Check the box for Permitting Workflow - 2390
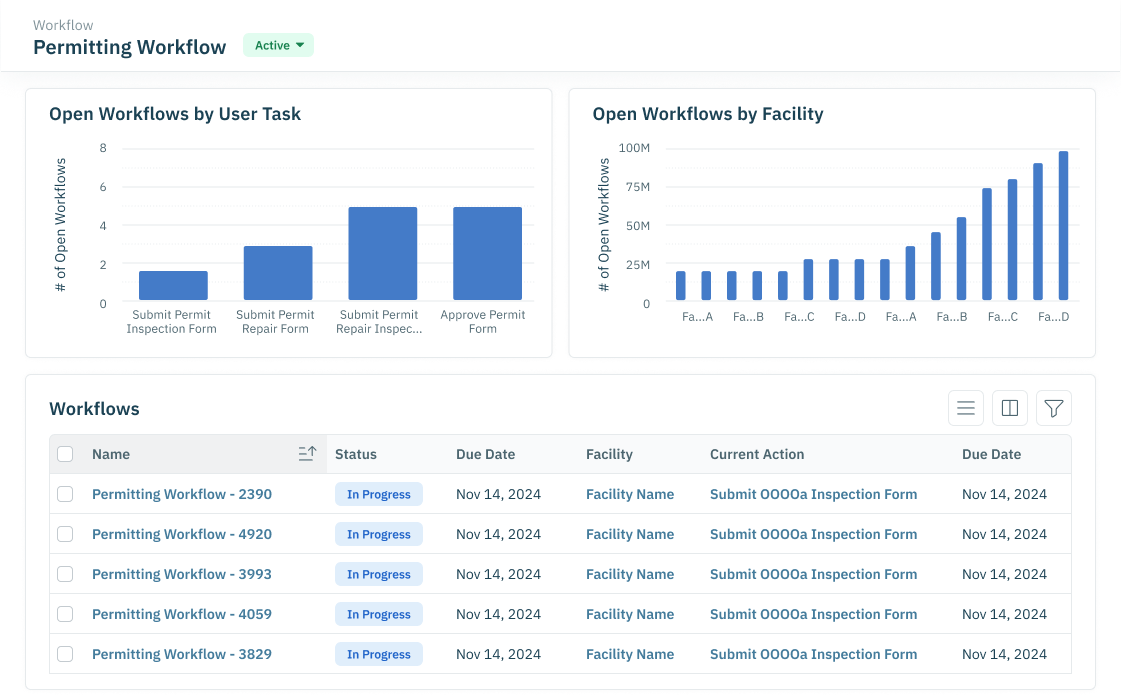Screen dimensions: 1121x696 coord(65,494)
